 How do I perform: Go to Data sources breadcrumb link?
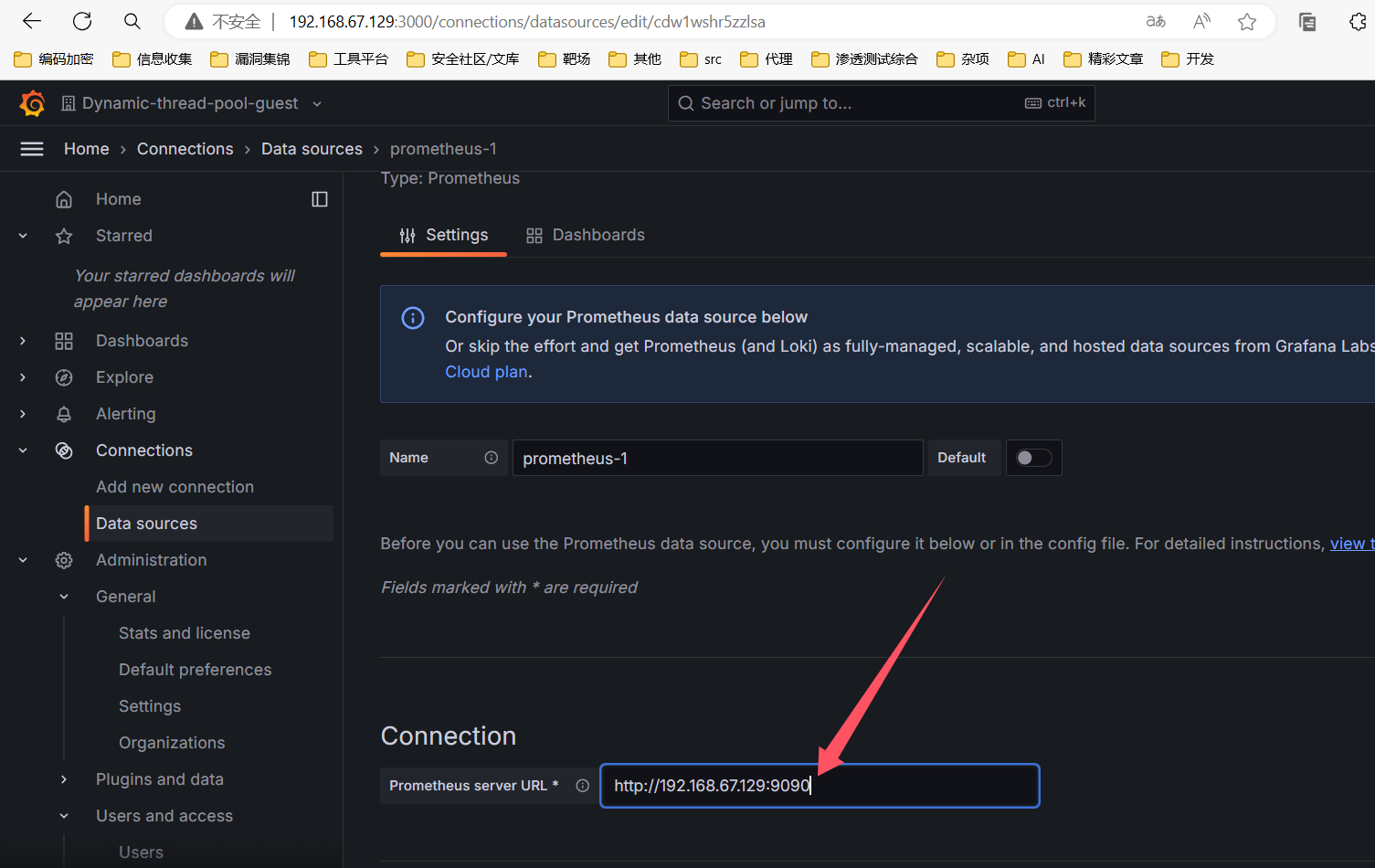[312, 149]
